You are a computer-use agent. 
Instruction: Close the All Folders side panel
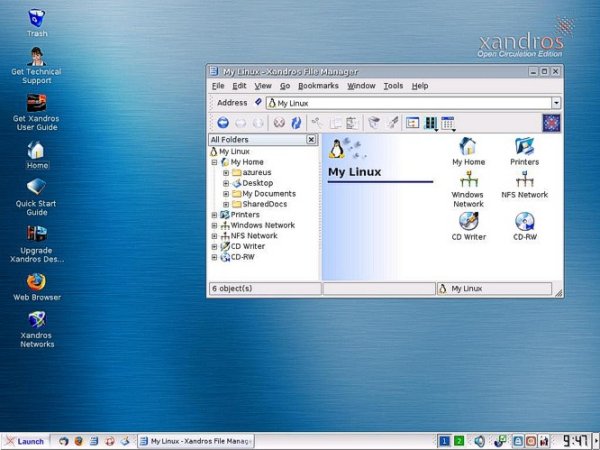coord(311,140)
